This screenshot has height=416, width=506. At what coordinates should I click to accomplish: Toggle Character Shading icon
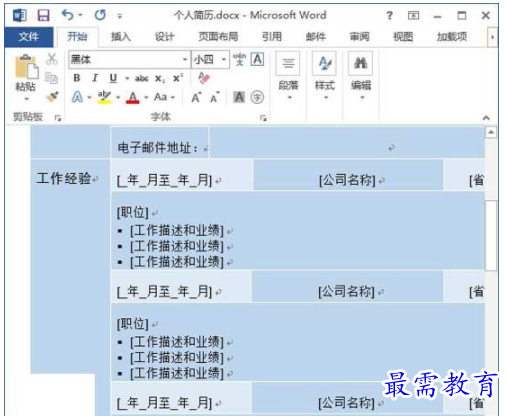pyautogui.click(x=239, y=97)
